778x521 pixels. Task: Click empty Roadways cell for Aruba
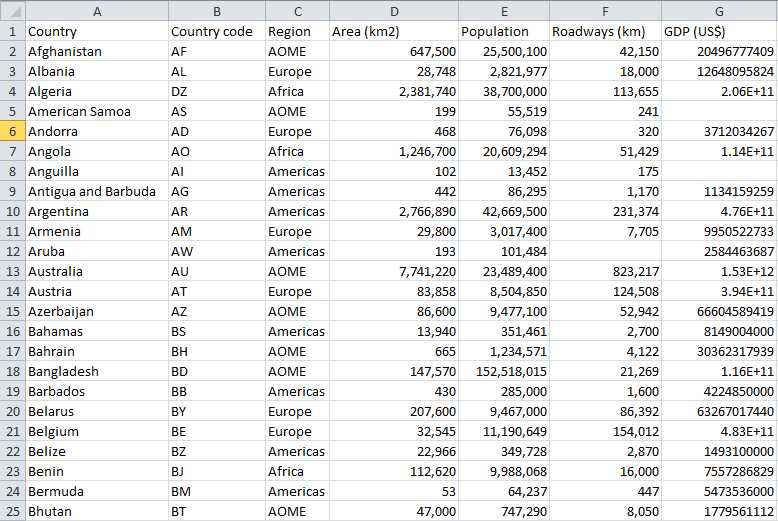point(605,251)
